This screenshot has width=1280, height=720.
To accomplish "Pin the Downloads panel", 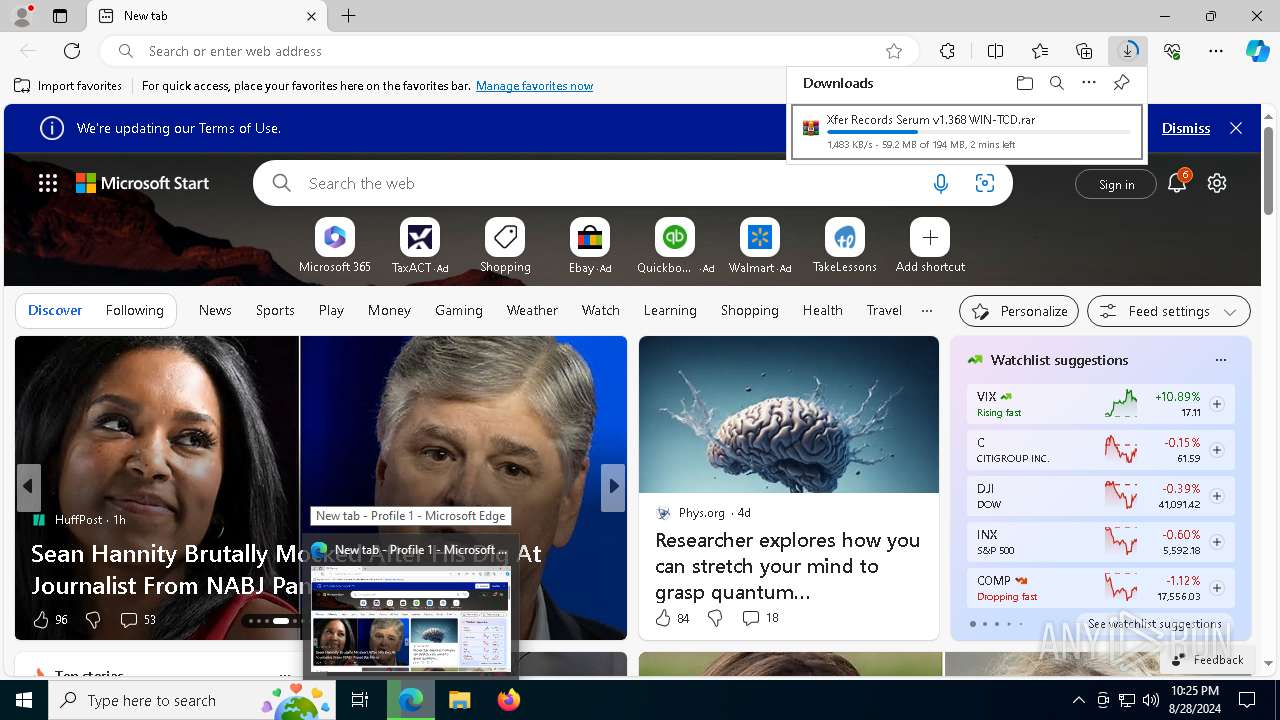I will point(1121,83).
